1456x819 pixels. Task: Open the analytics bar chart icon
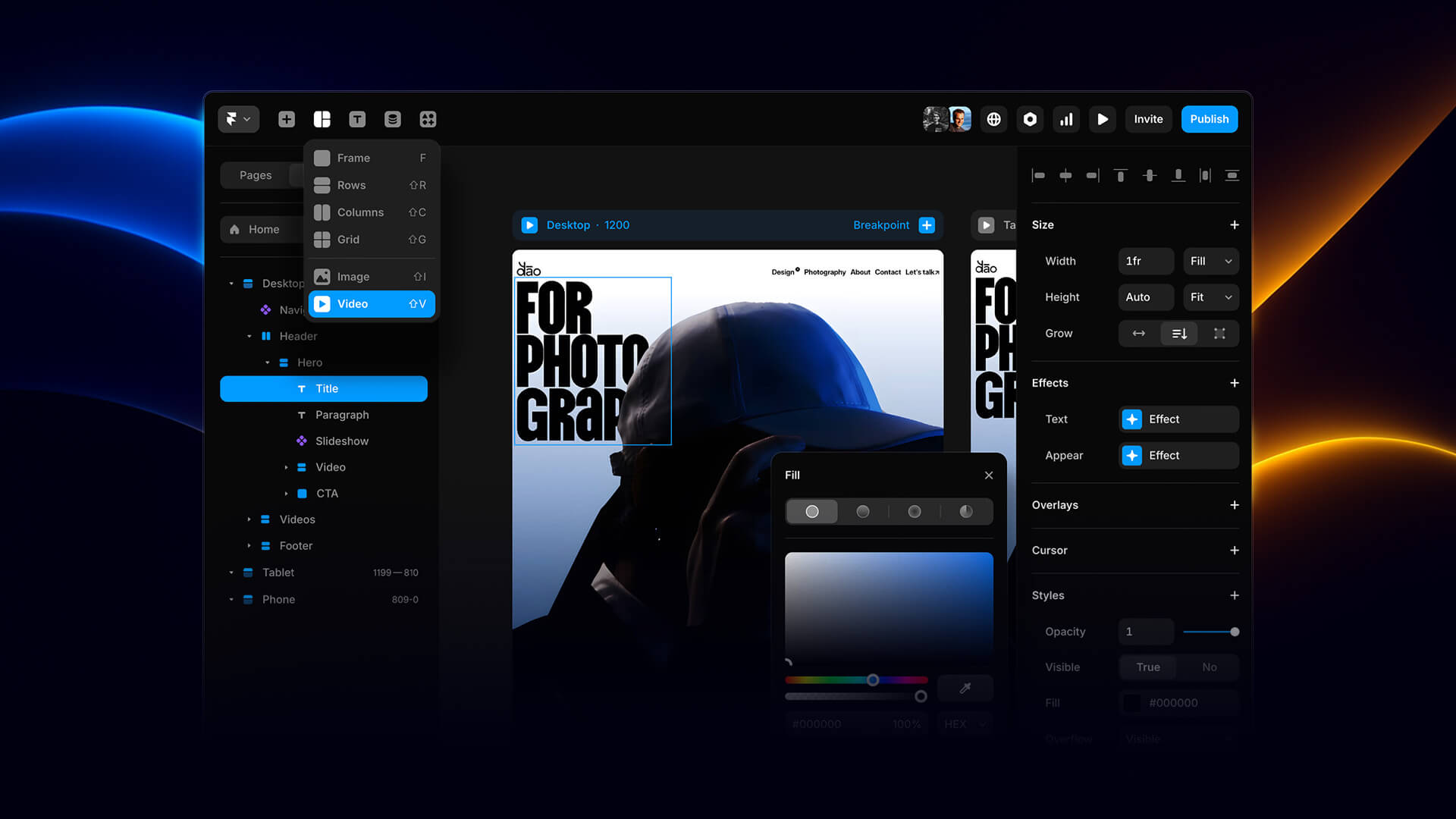tap(1066, 119)
